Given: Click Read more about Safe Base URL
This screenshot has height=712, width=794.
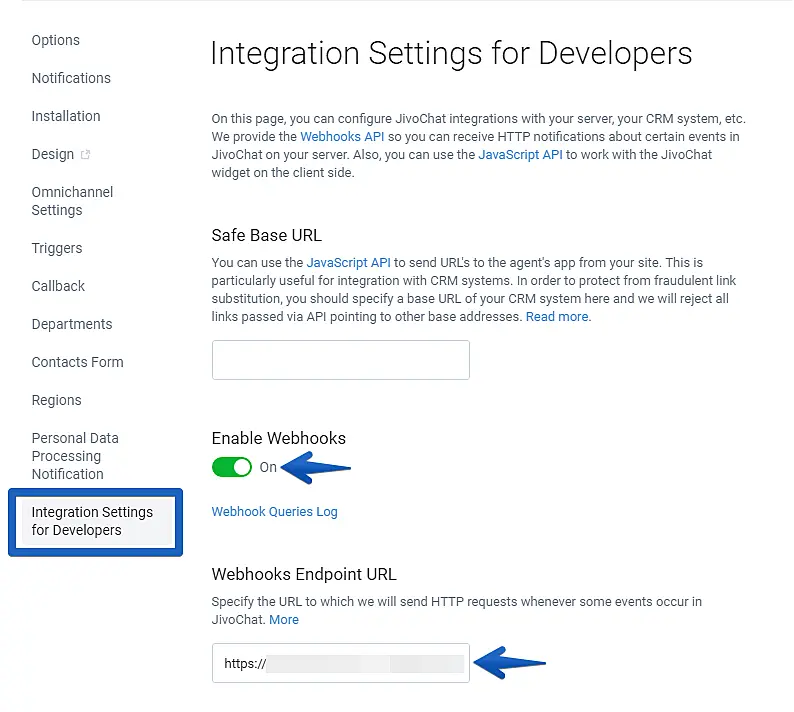Looking at the screenshot, I should 557,316.
